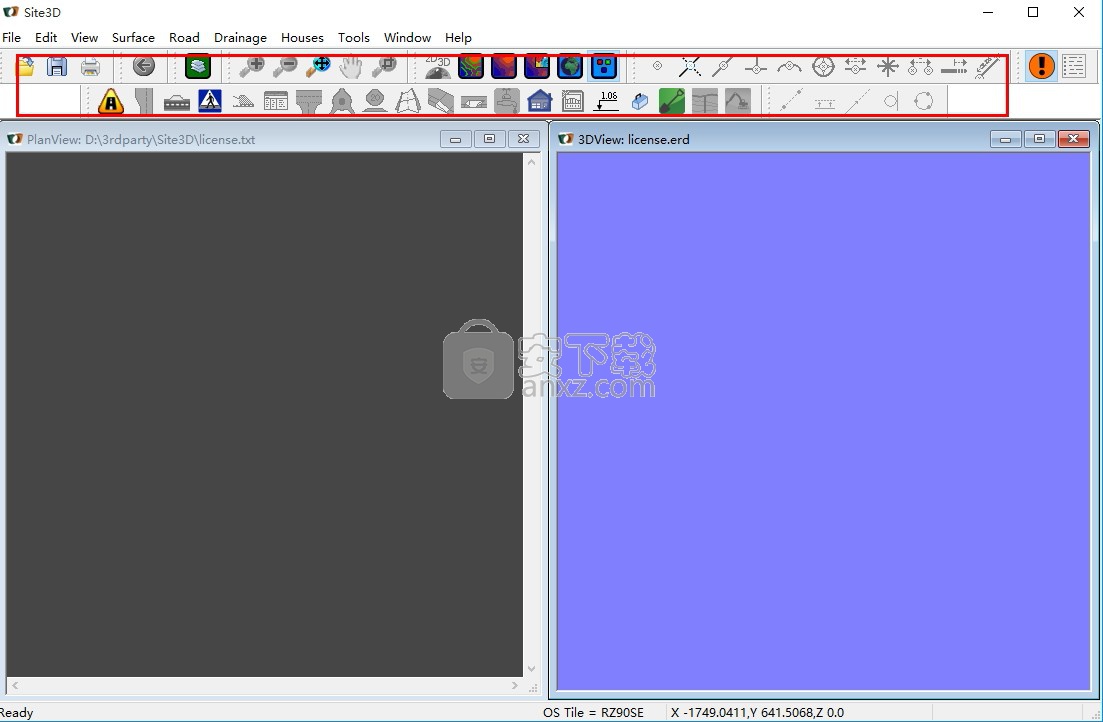1103x722 pixels.
Task: Click the purple-orange gradient shading icon
Action: [504, 67]
